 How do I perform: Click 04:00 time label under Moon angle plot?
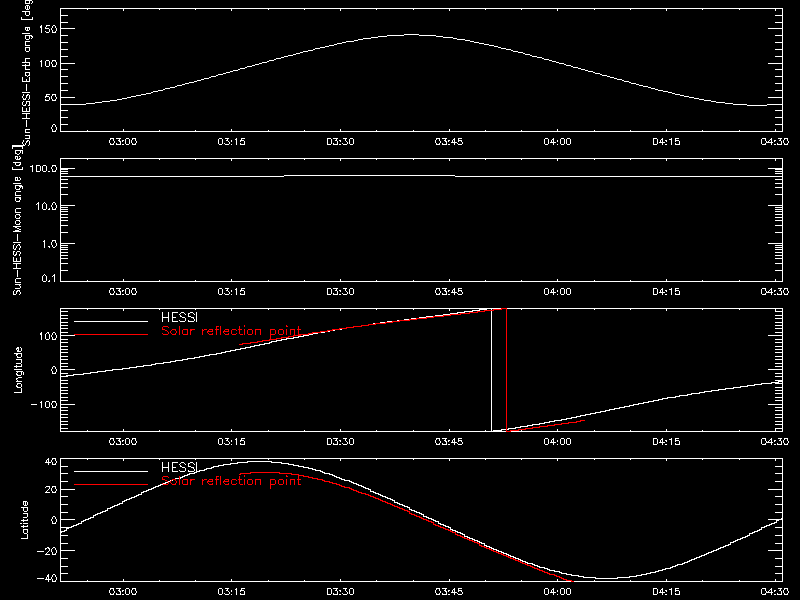pos(558,291)
